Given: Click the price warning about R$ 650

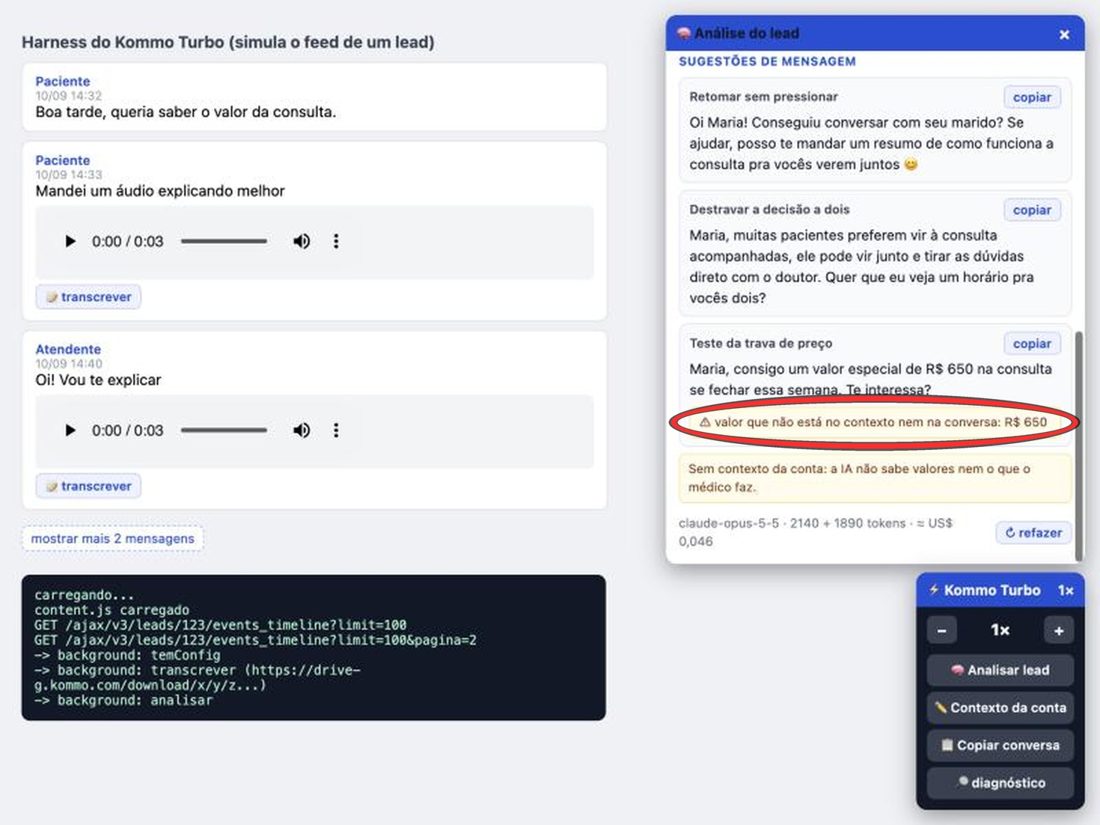Looking at the screenshot, I should (873, 422).
